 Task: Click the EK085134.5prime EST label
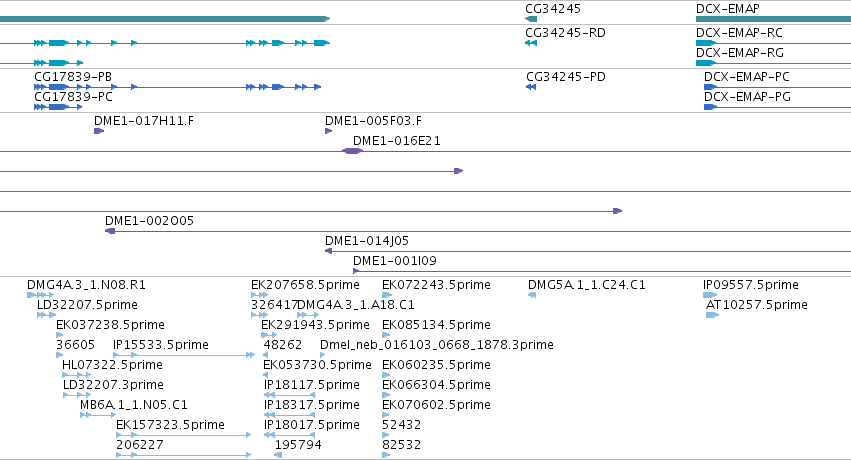click(x=436, y=324)
